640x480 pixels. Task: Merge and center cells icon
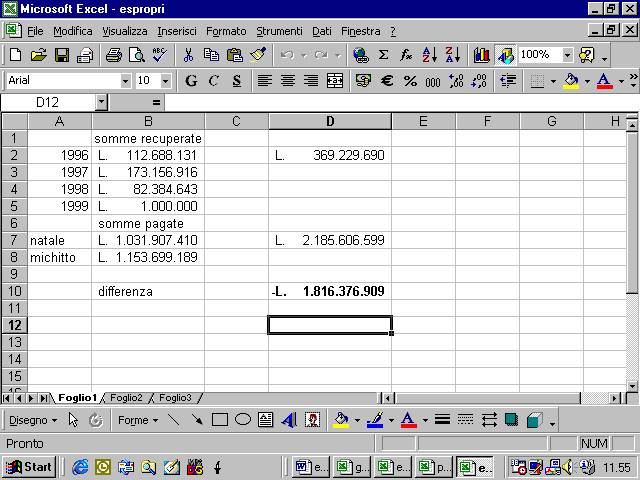coord(335,81)
